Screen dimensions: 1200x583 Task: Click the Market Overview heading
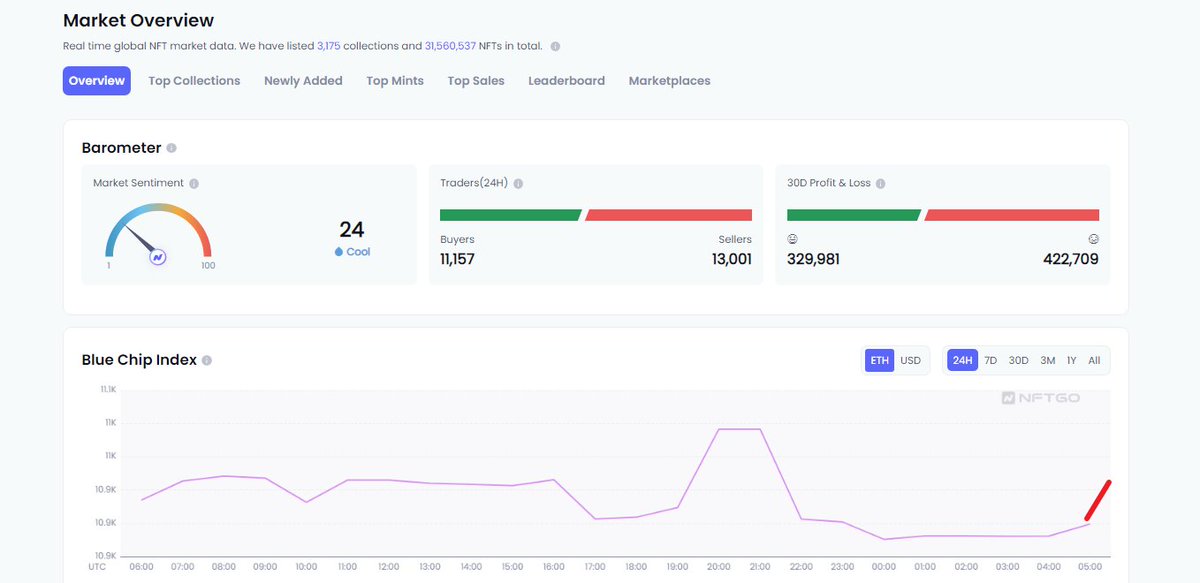tap(138, 20)
